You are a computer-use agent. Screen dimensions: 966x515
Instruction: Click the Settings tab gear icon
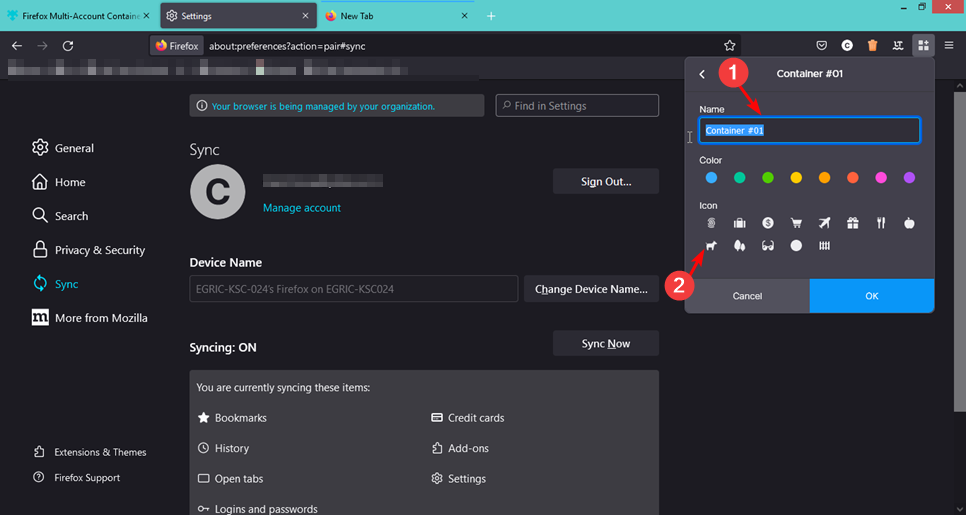(172, 16)
